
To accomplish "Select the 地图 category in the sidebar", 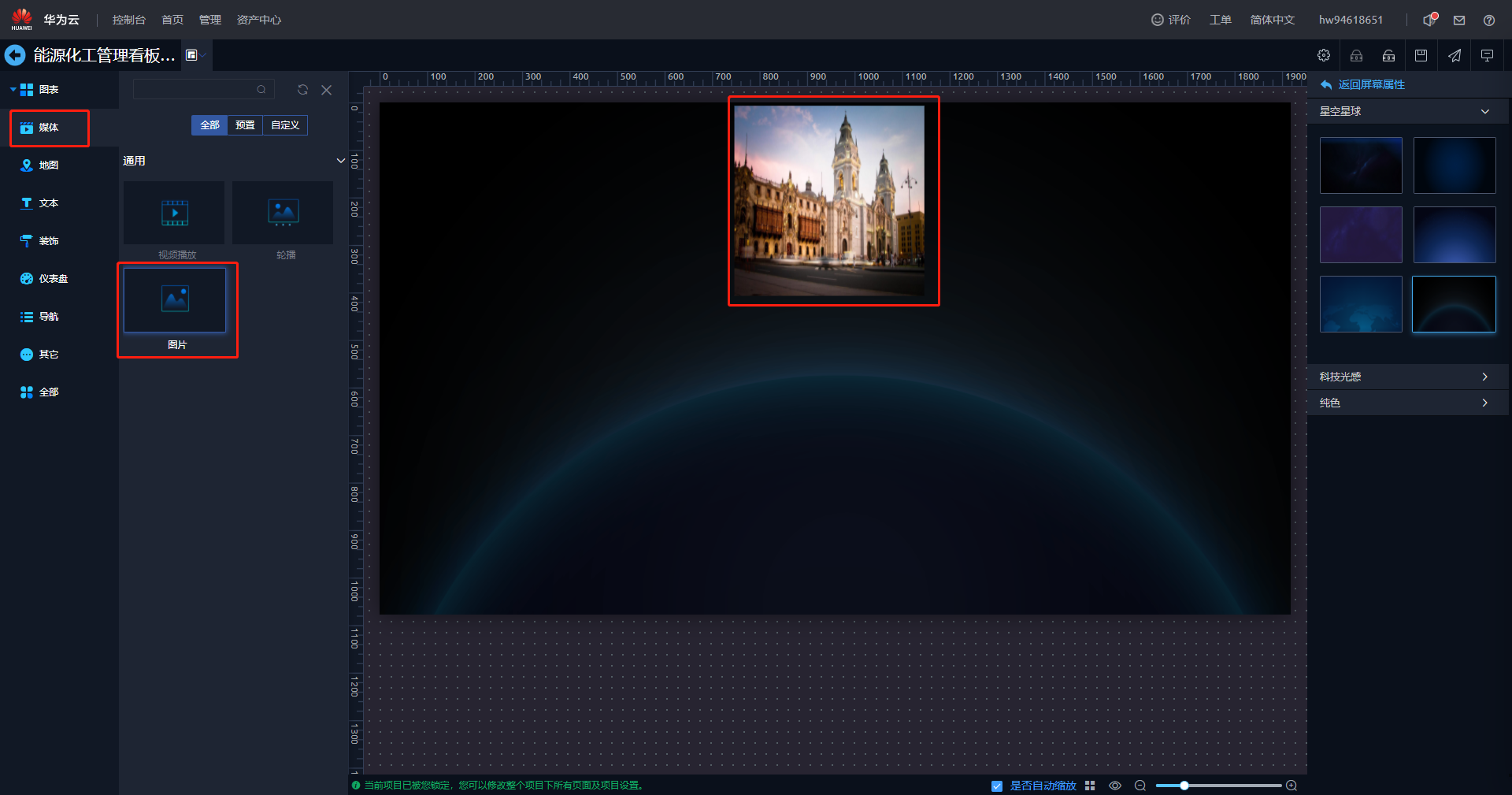I will coord(49,165).
